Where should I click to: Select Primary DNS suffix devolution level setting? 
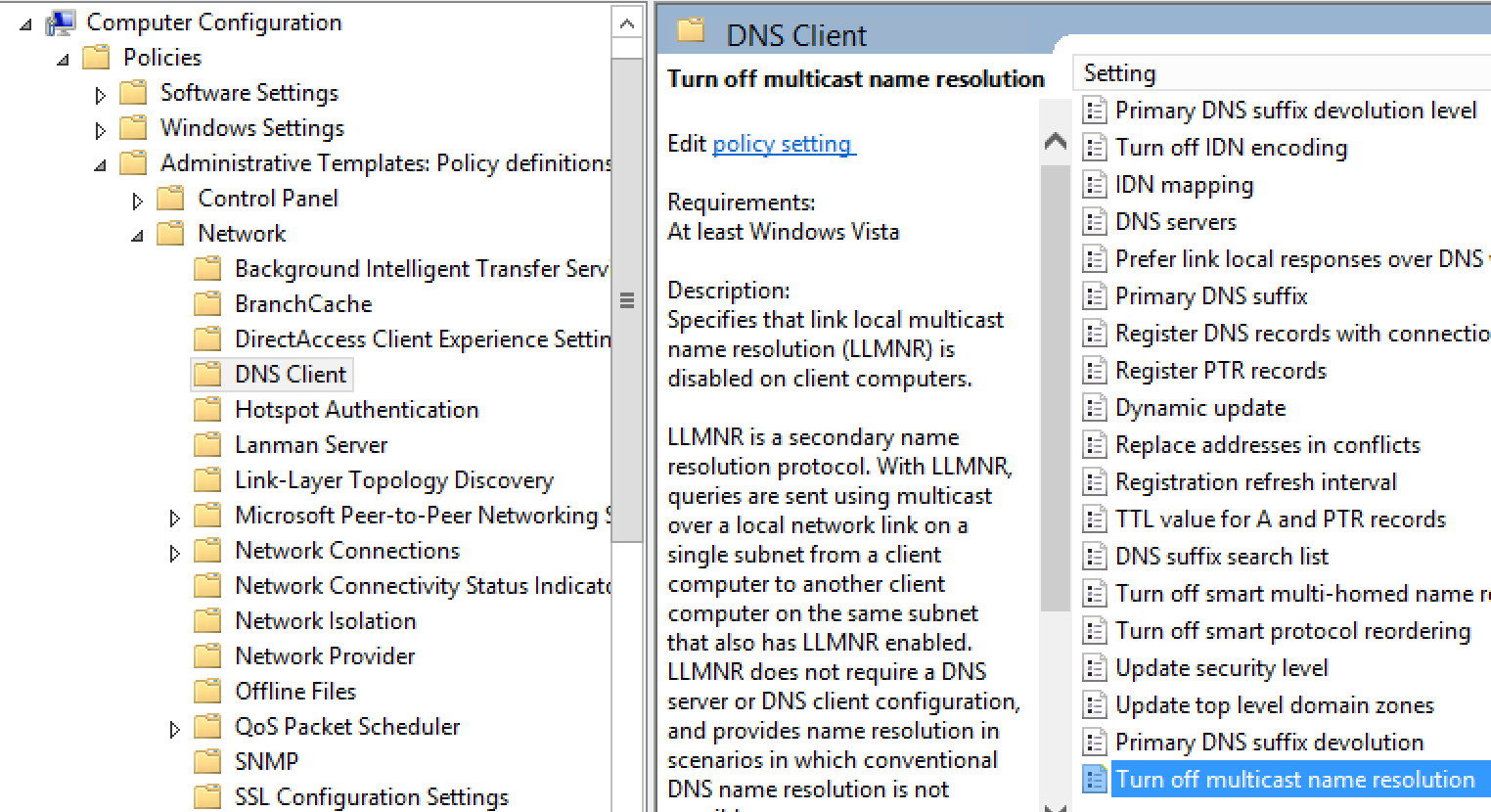1295,111
